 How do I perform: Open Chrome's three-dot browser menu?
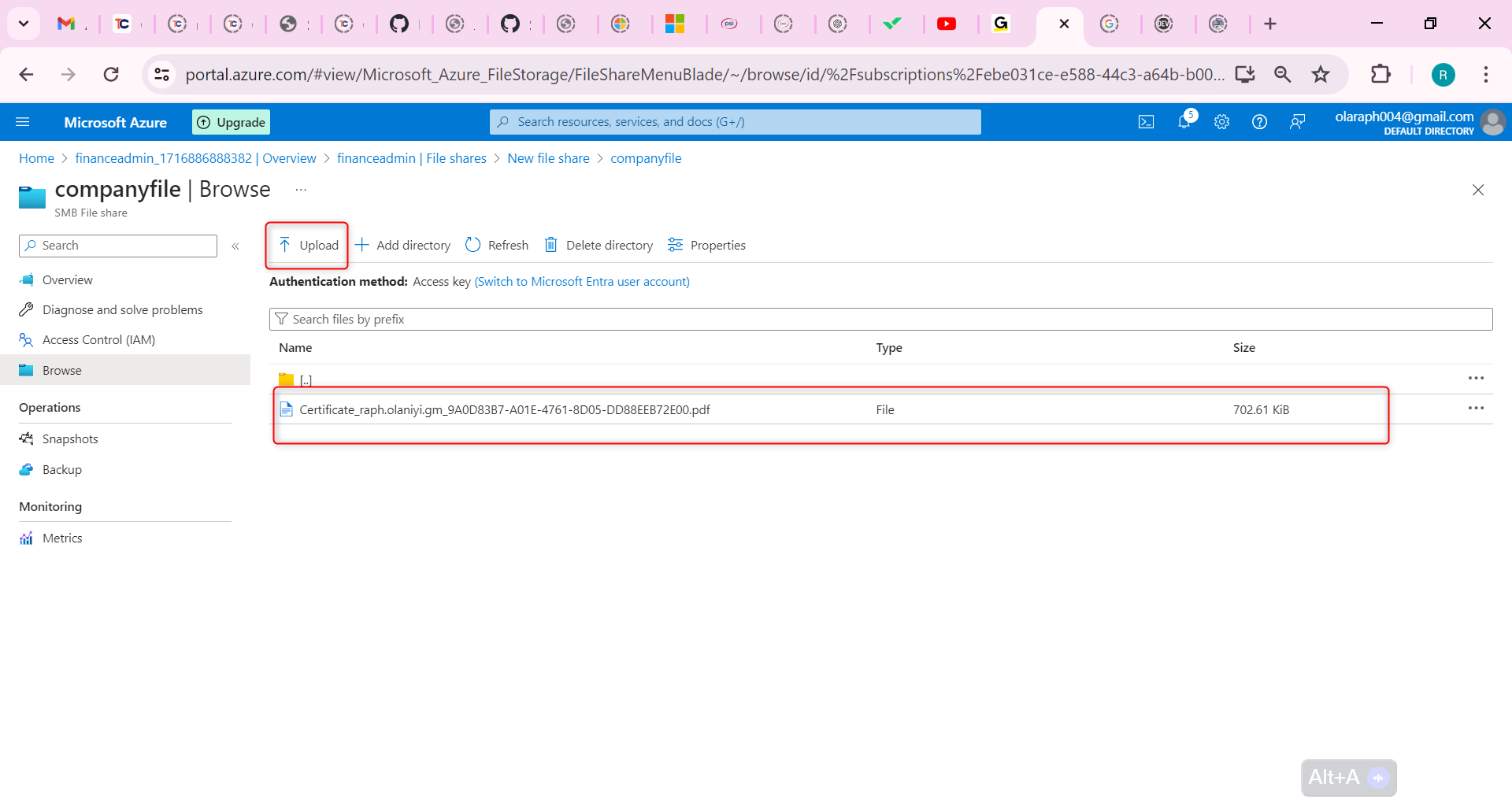1487,74
